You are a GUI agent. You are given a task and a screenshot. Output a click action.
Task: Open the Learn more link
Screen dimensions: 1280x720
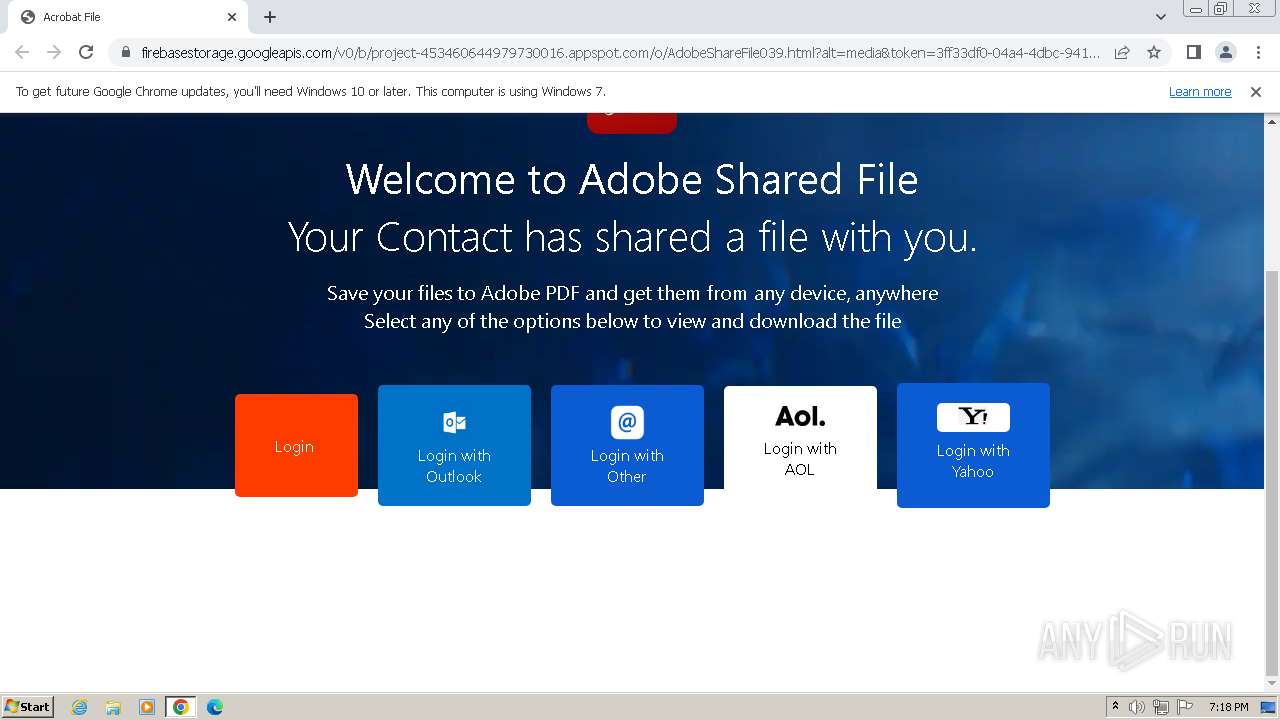click(x=1200, y=92)
